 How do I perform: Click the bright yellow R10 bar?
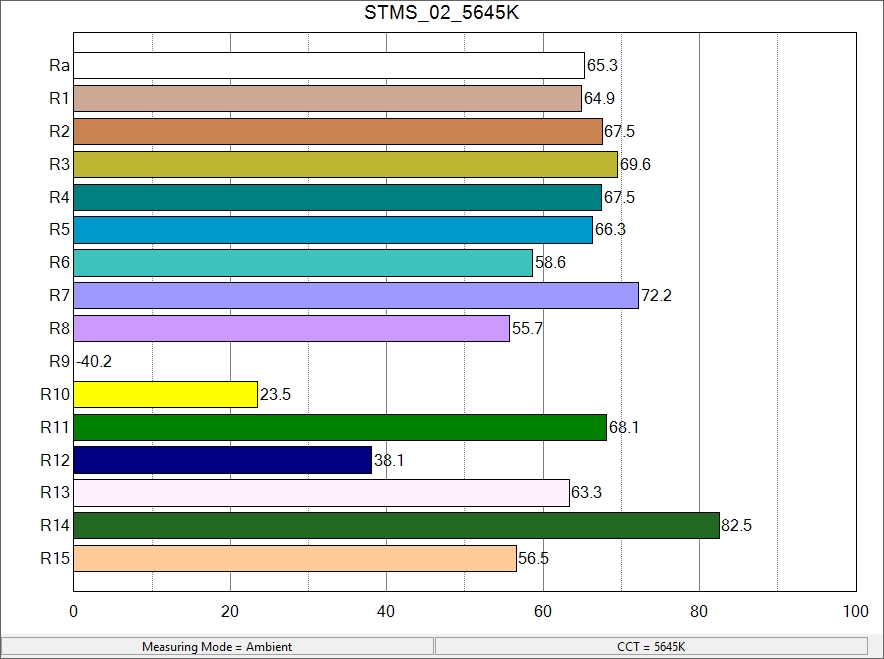point(166,394)
